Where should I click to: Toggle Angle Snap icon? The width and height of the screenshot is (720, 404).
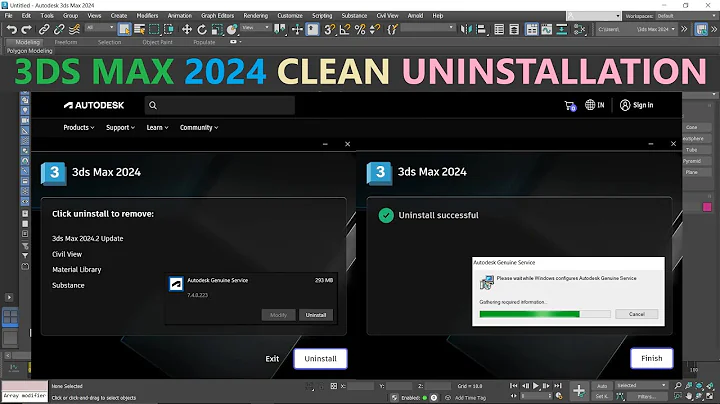pyautogui.click(x=345, y=29)
